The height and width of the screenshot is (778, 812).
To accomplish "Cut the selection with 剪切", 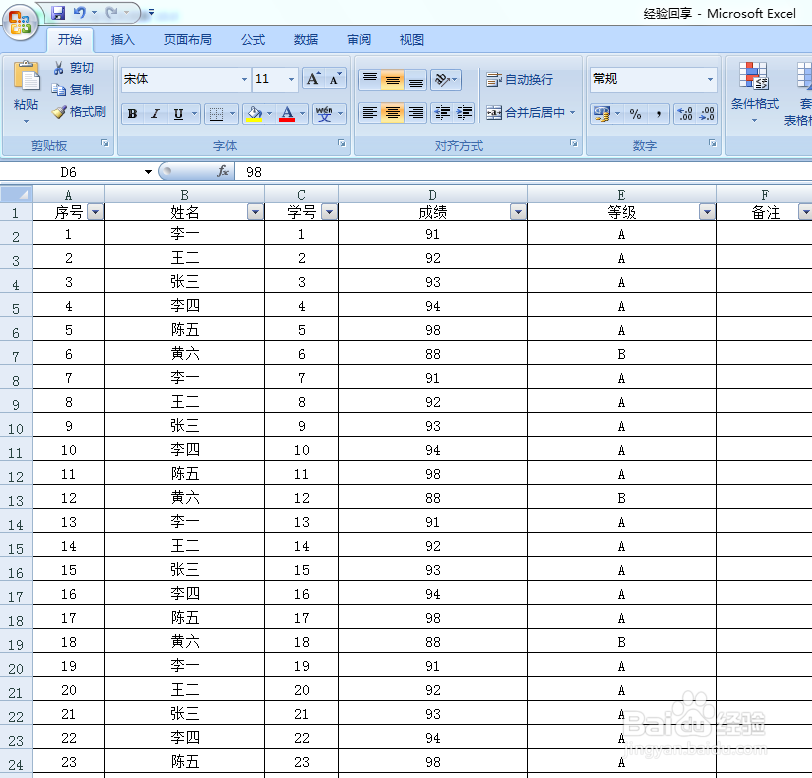I will pyautogui.click(x=74, y=68).
